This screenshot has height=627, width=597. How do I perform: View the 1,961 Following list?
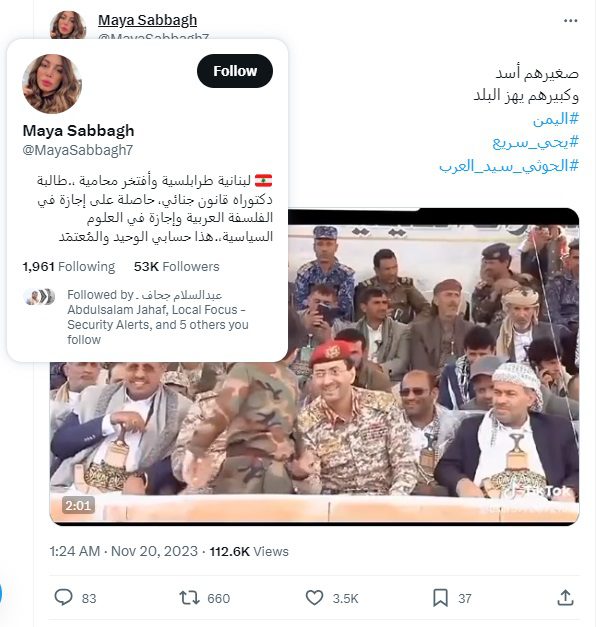click(69, 266)
